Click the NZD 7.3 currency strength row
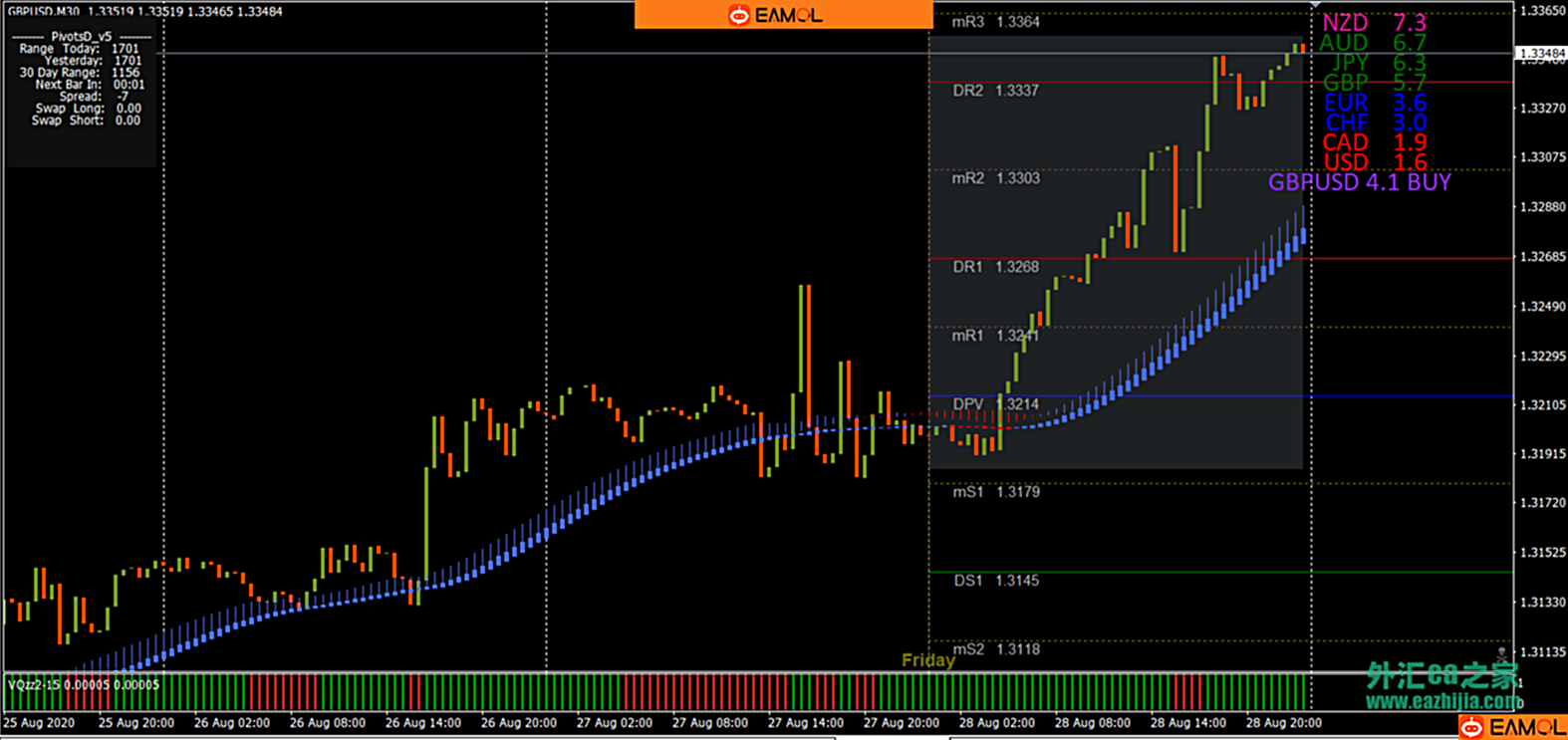 click(x=1374, y=23)
